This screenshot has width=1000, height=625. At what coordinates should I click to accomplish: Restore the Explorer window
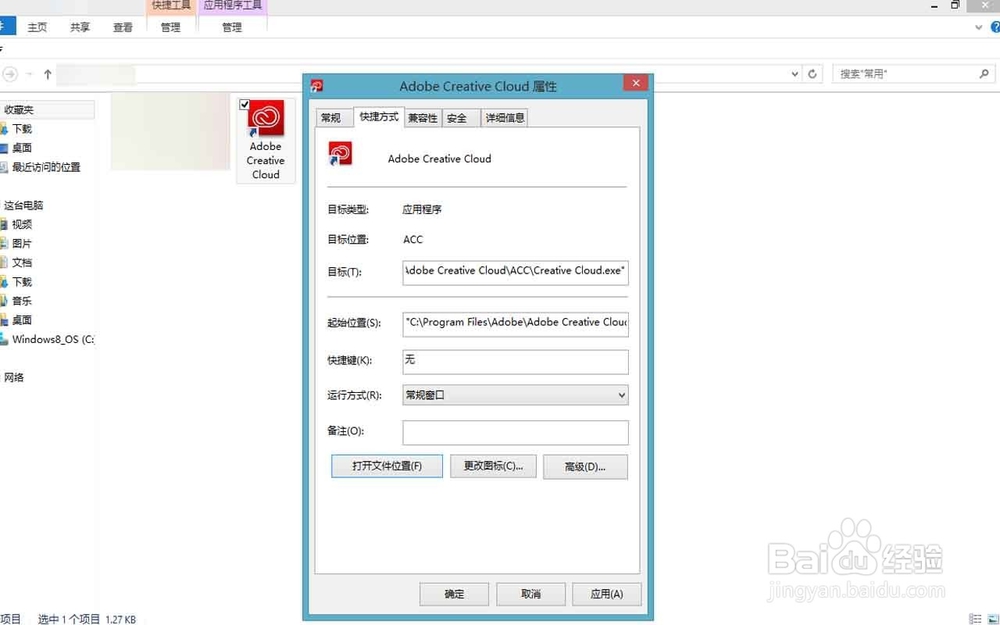click(x=955, y=5)
